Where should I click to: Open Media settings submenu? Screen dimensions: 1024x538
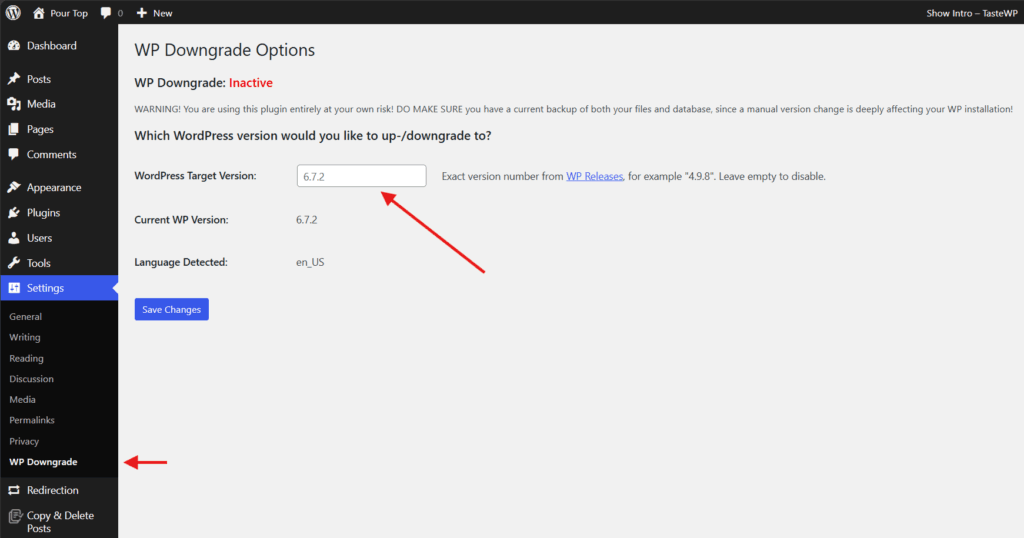point(22,400)
